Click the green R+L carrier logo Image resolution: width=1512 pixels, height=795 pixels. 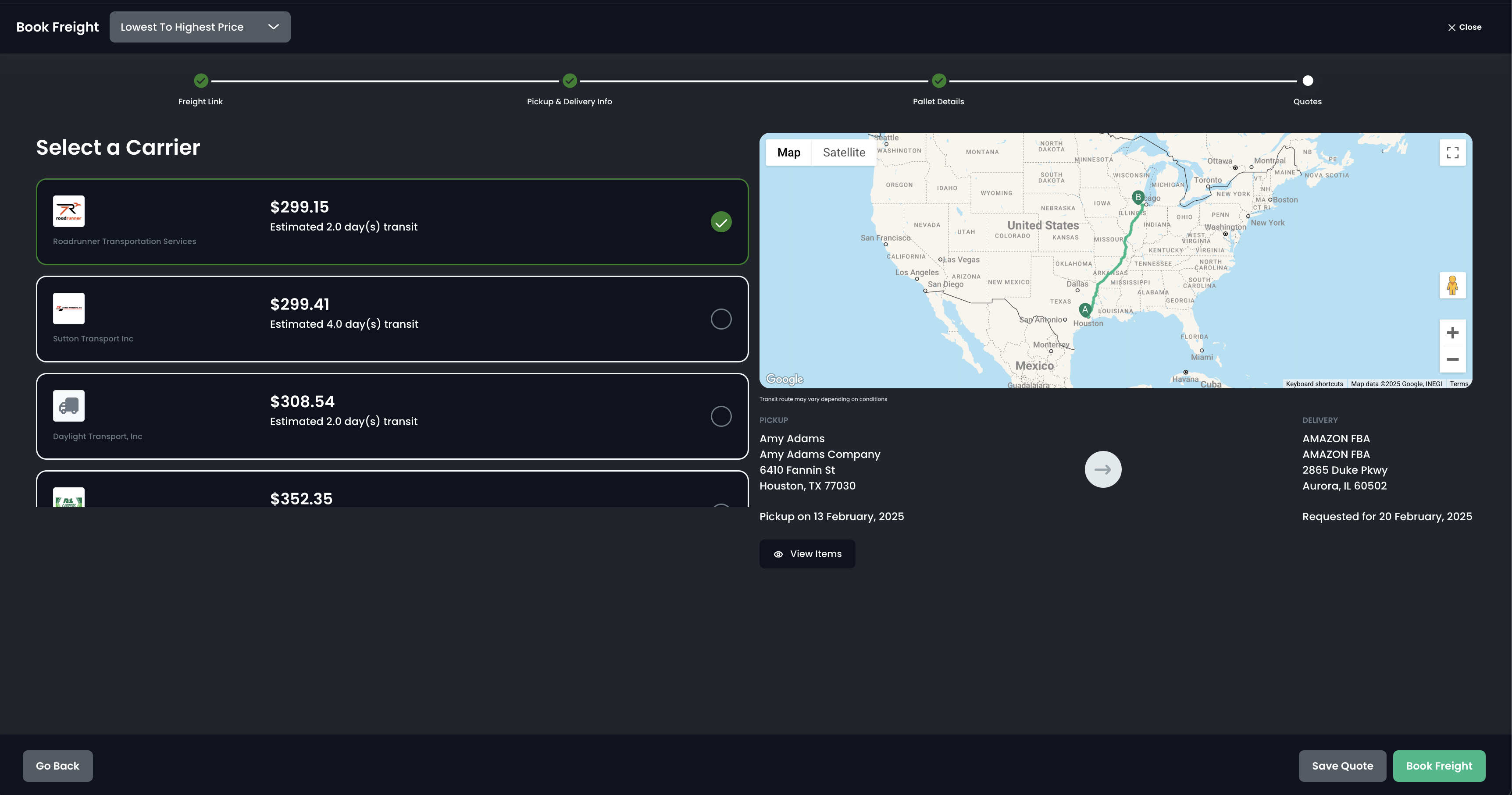pos(69,497)
